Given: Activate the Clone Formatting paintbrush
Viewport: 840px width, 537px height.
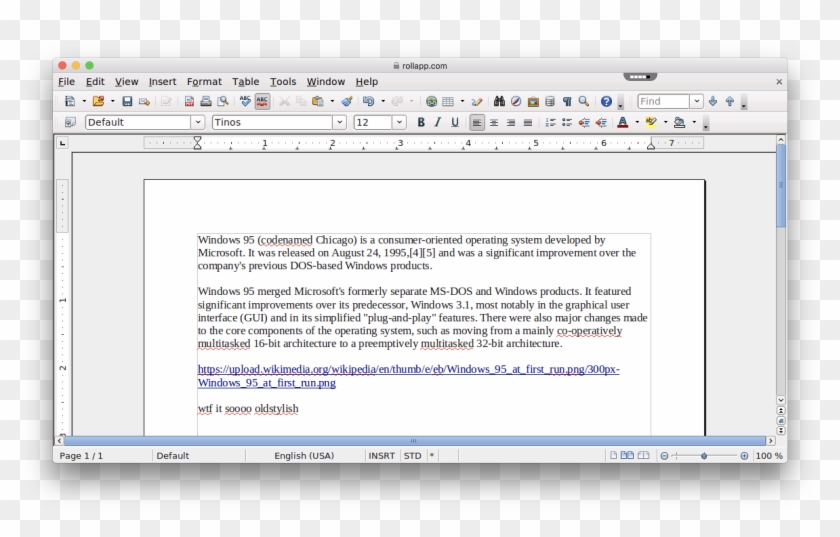Looking at the screenshot, I should [347, 101].
